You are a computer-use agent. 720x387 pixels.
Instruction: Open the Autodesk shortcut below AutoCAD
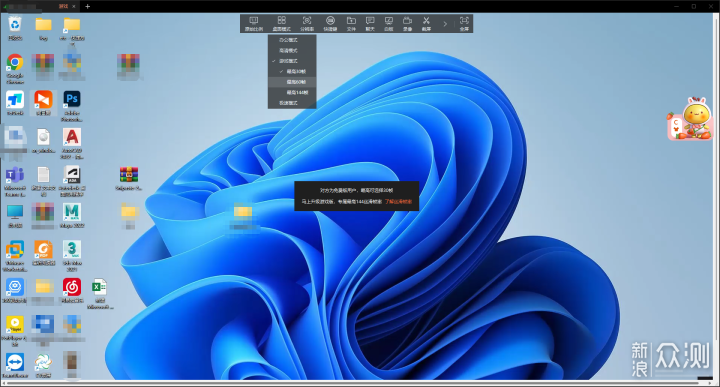coord(72,181)
